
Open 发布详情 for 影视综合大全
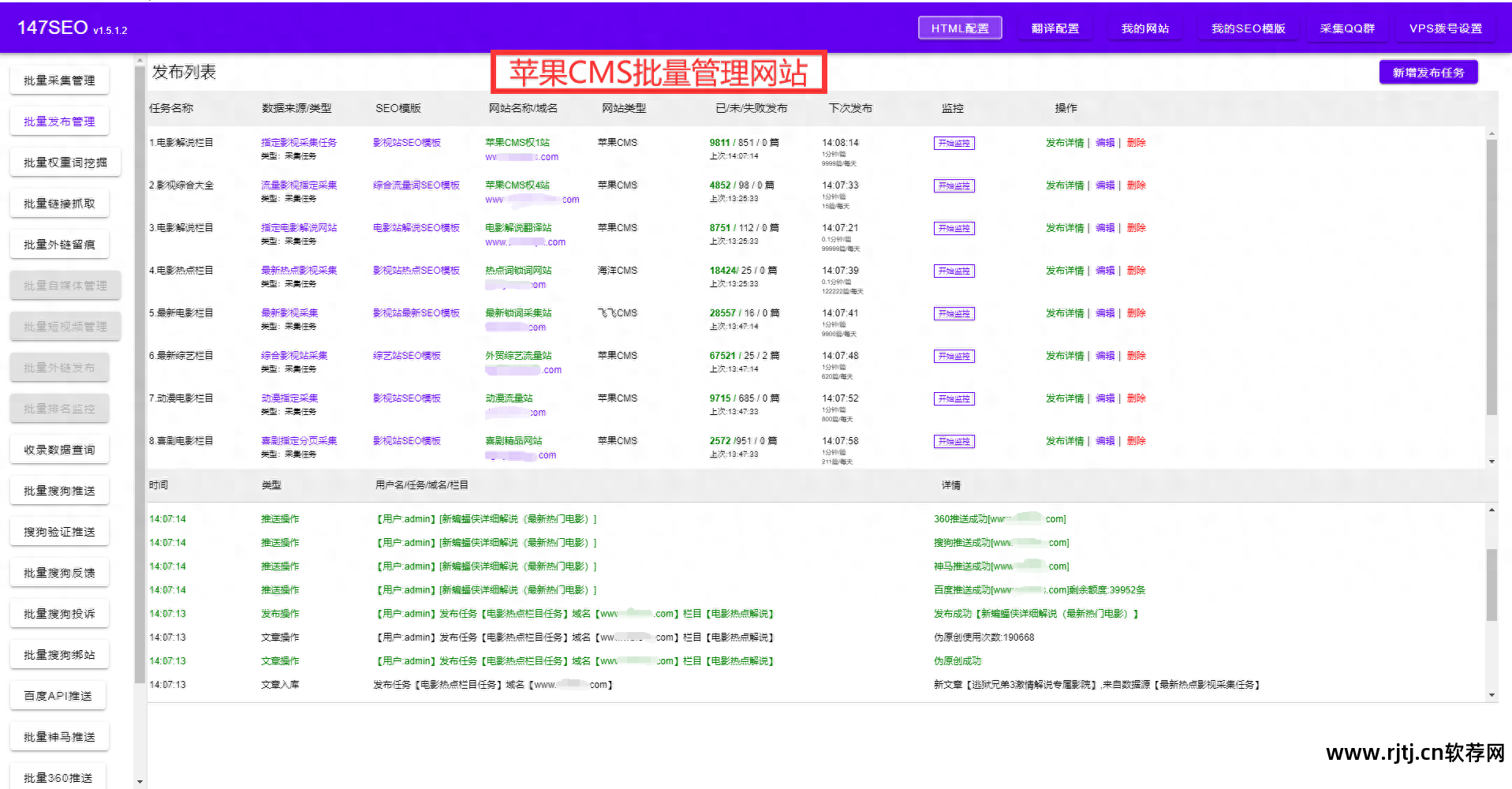1065,185
